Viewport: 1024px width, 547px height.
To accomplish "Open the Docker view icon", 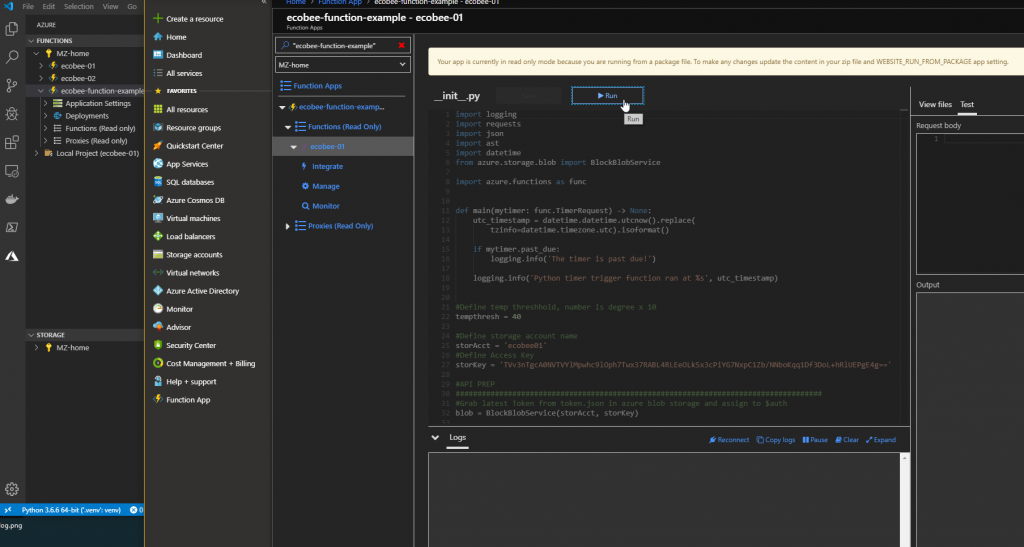I will pyautogui.click(x=12, y=199).
